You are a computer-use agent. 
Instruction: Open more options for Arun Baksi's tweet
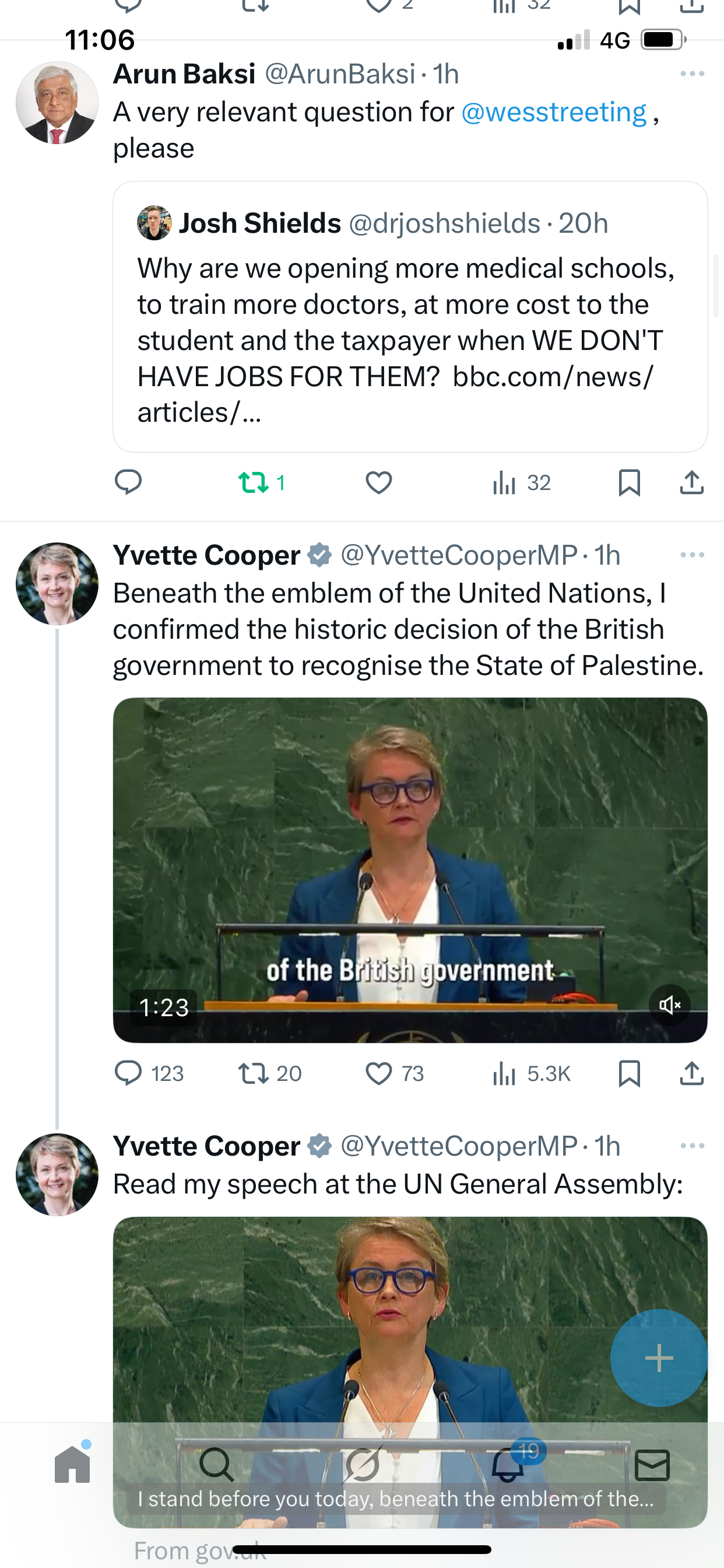[692, 73]
